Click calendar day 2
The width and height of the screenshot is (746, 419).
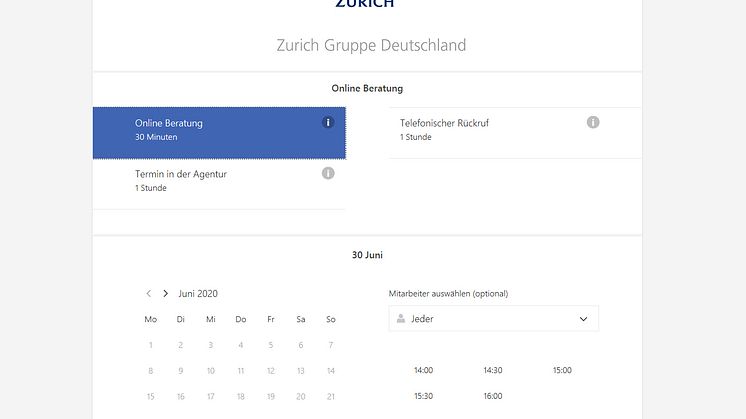(x=180, y=345)
